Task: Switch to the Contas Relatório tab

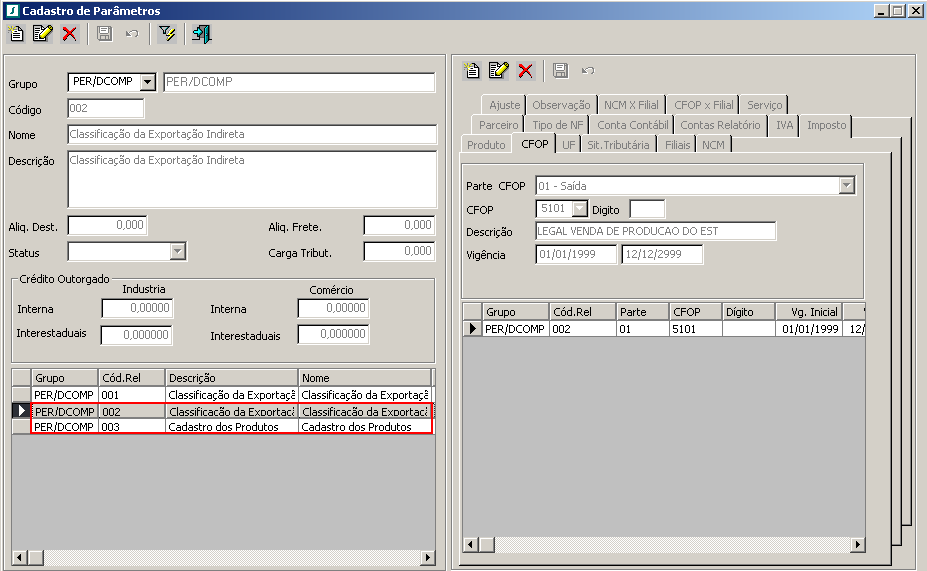Action: coord(720,125)
